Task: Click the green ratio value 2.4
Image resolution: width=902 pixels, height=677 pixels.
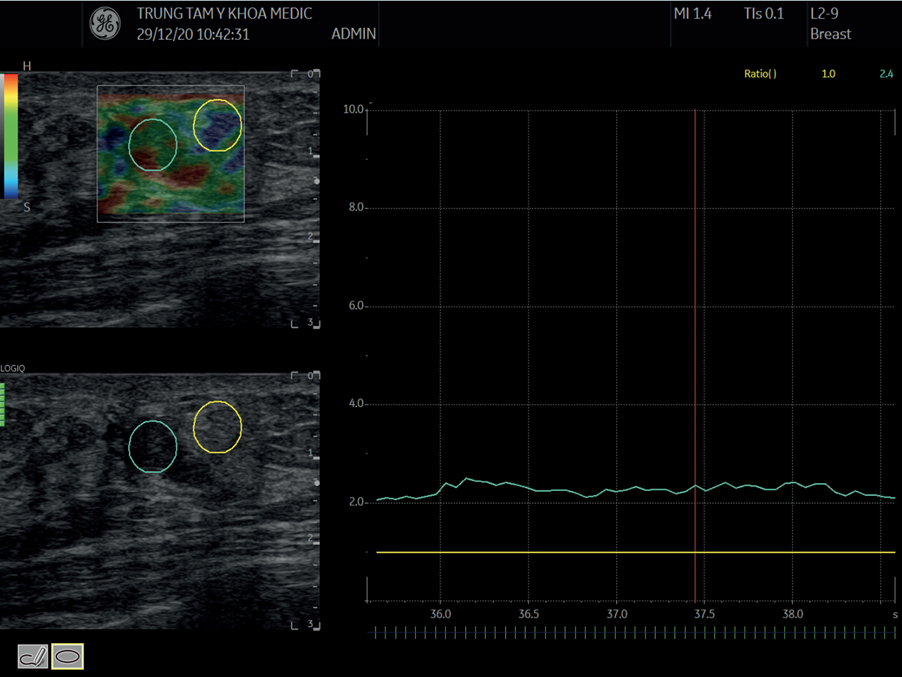Action: coord(886,74)
